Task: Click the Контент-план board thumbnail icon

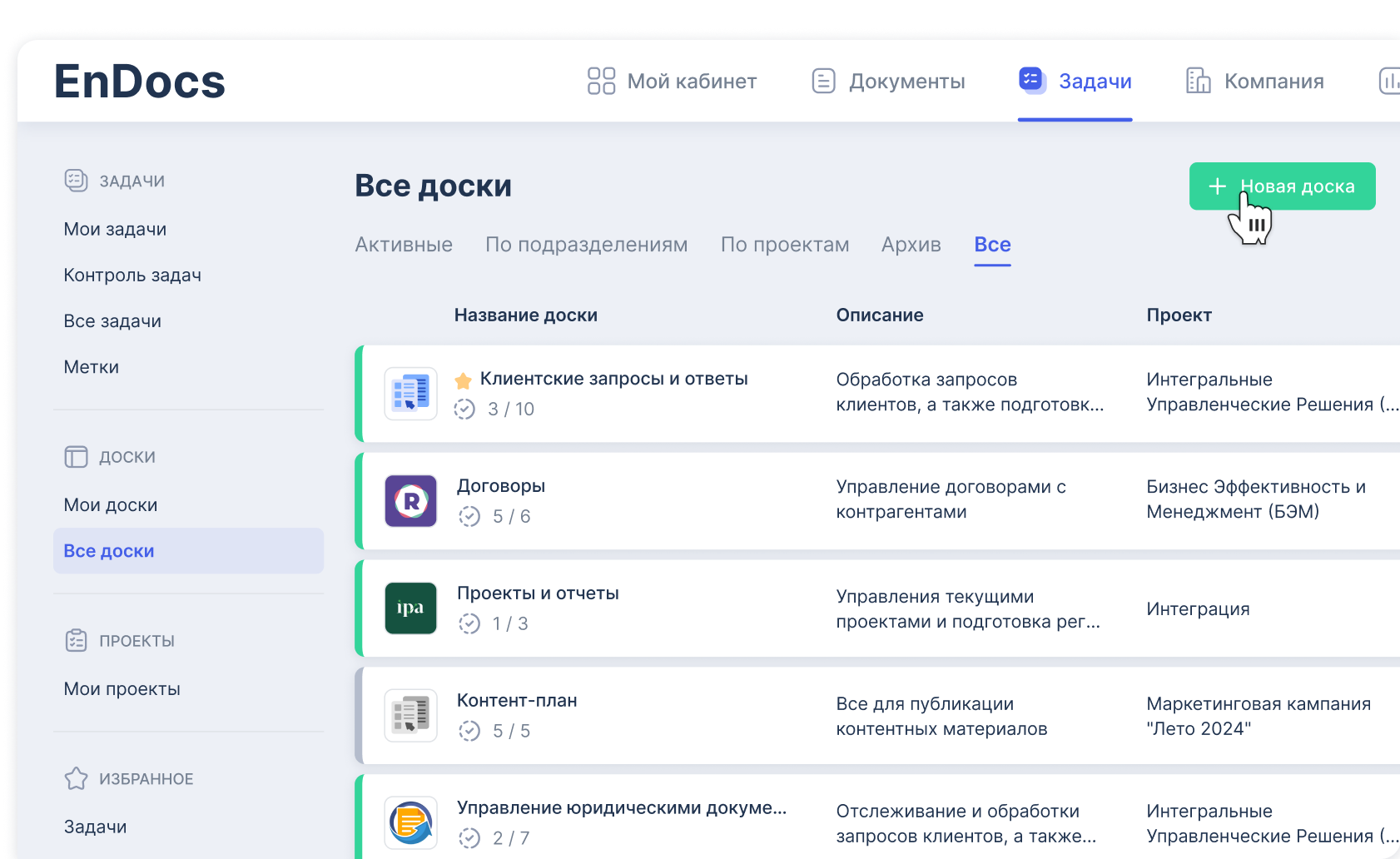Action: click(x=410, y=715)
